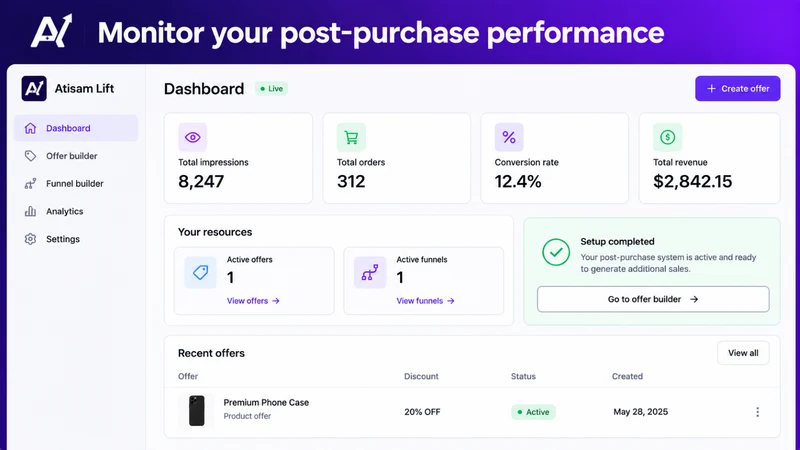The height and width of the screenshot is (450, 800).
Task: Click the Settings gear icon
Action: [x=31, y=239]
